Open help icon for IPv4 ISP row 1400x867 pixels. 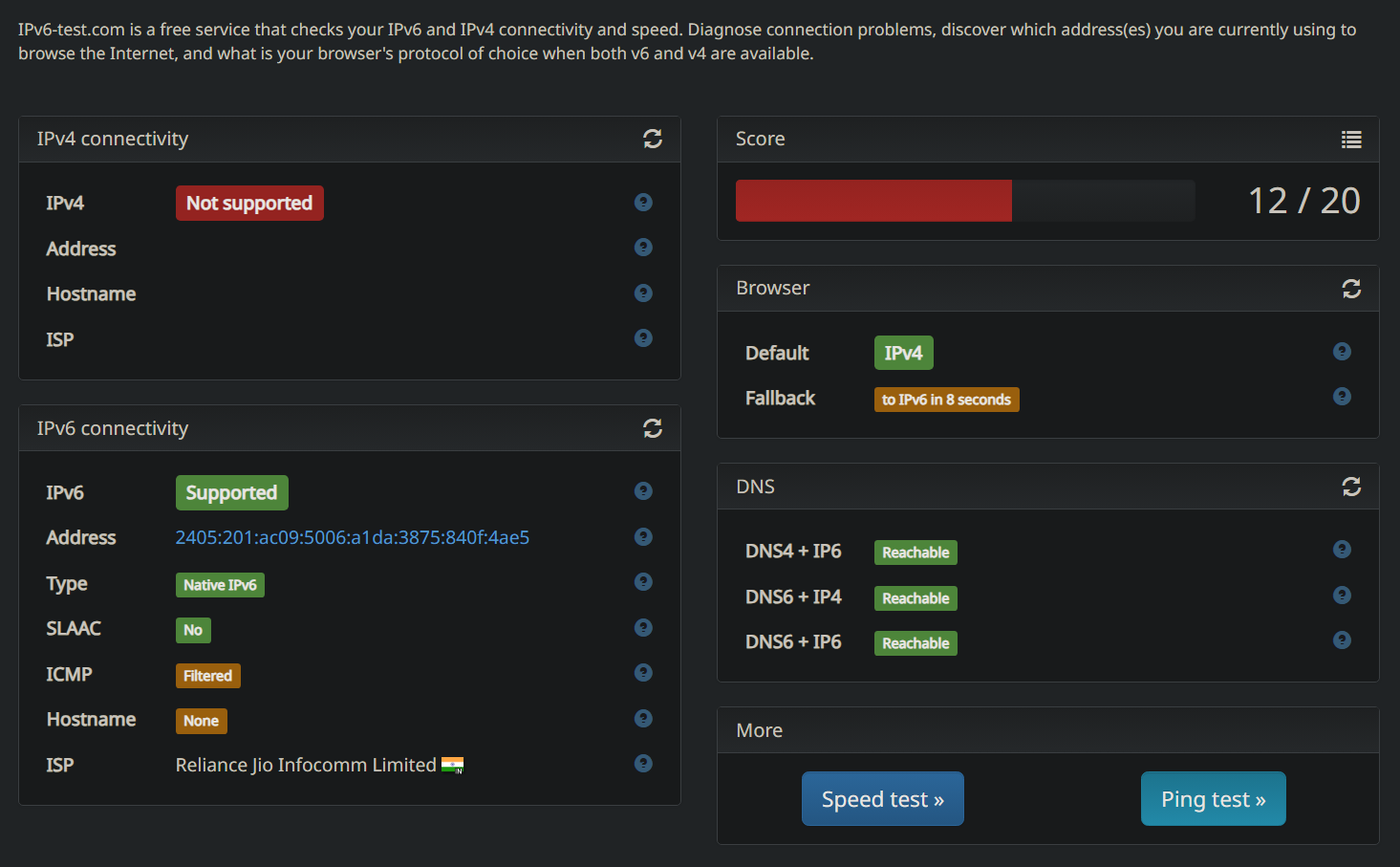643,337
